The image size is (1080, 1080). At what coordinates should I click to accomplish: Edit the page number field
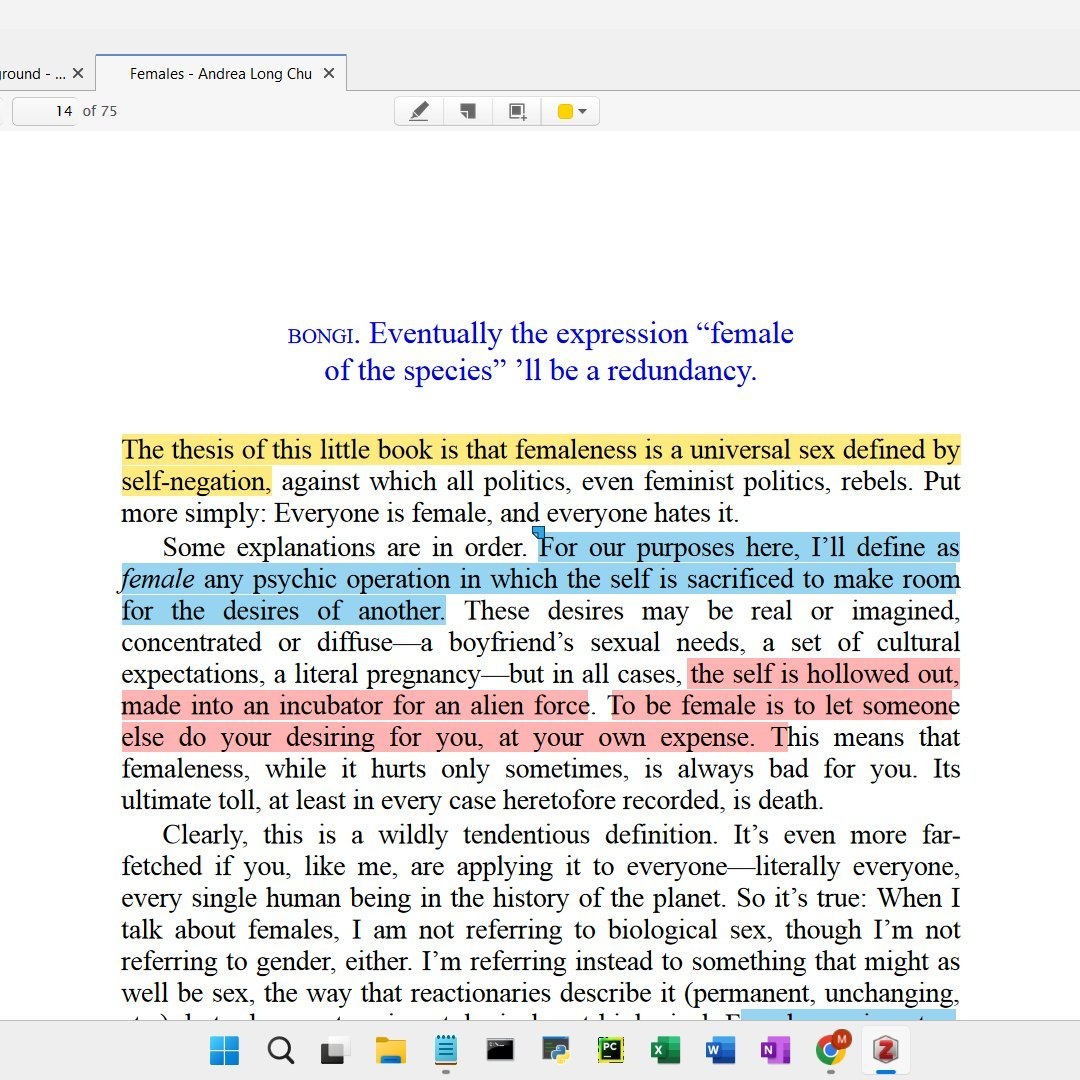(x=45, y=111)
